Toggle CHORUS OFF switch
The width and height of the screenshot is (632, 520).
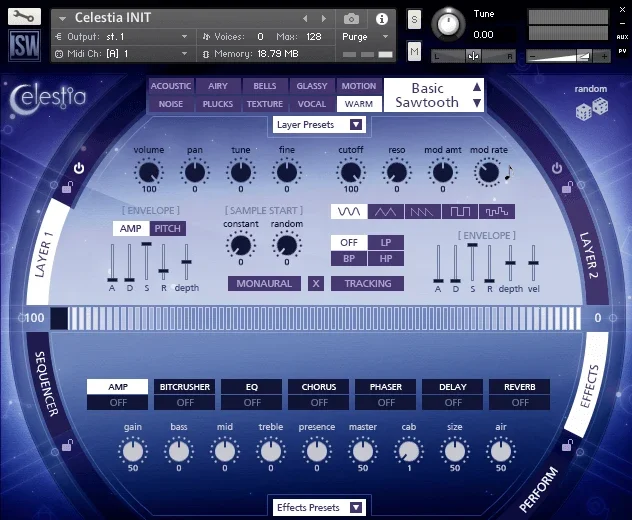coord(318,402)
